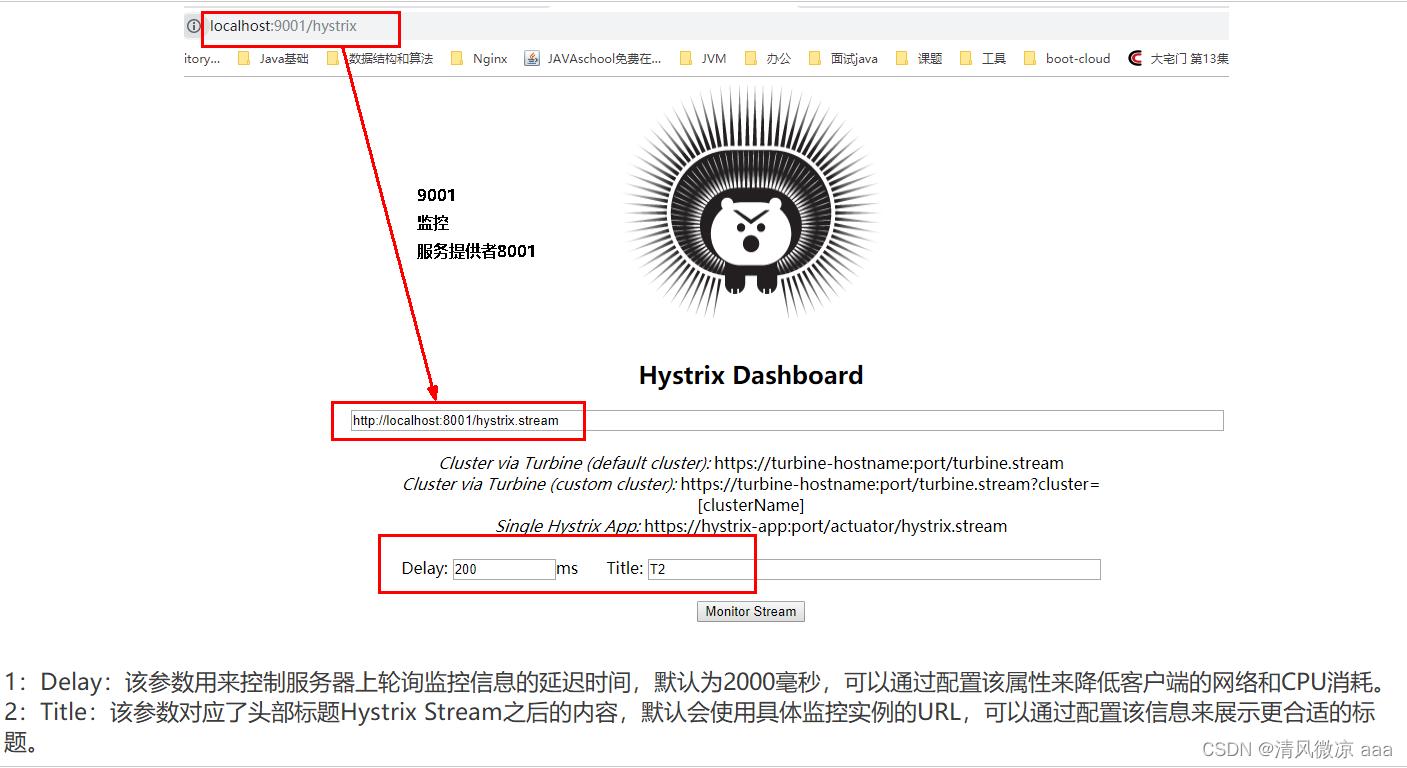Open the Java基础 bookmark folder

coord(273,59)
